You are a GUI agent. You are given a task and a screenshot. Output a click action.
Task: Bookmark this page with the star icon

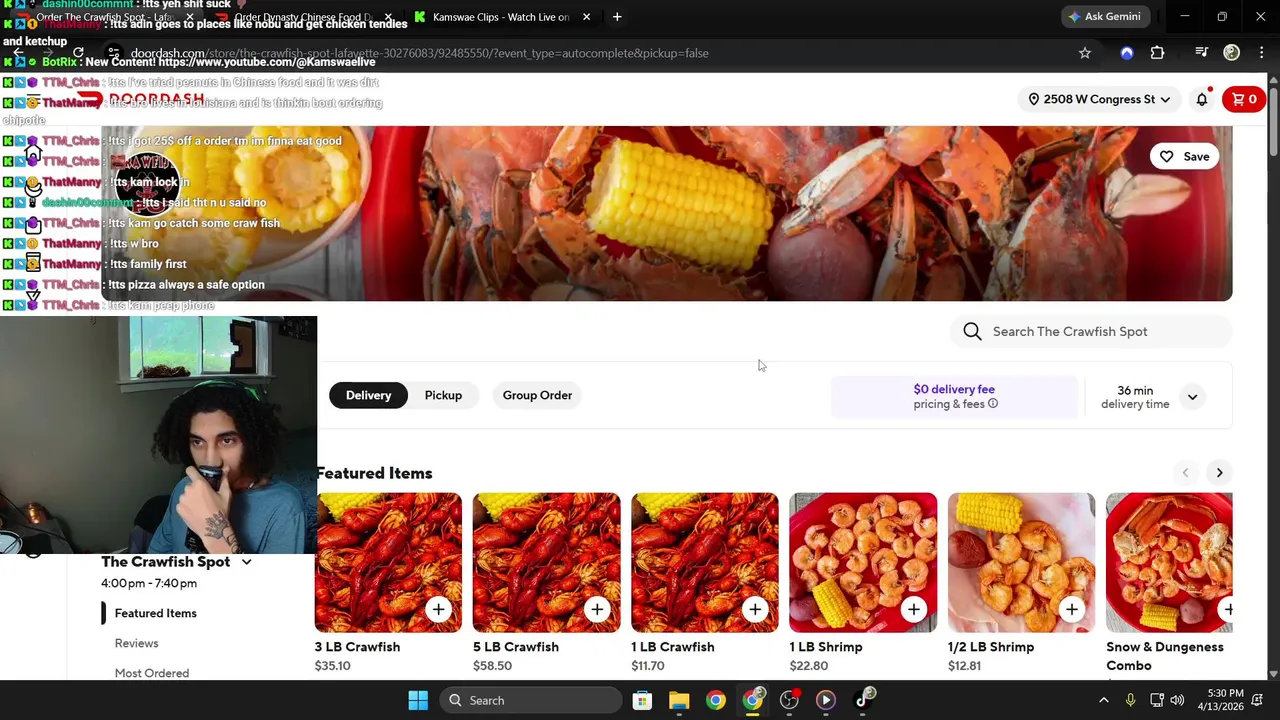tap(1085, 53)
